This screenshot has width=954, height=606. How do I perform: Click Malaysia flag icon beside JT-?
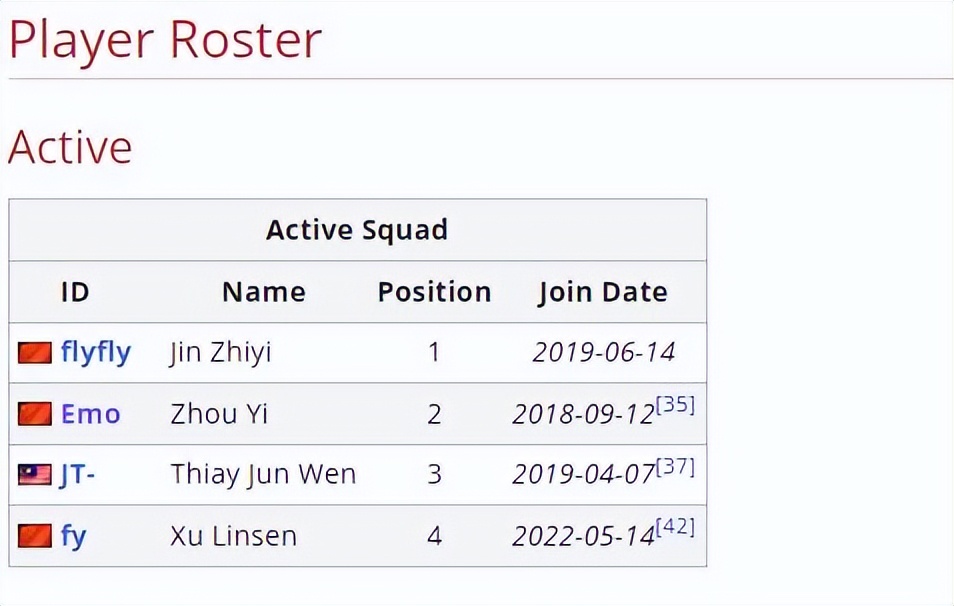35,475
